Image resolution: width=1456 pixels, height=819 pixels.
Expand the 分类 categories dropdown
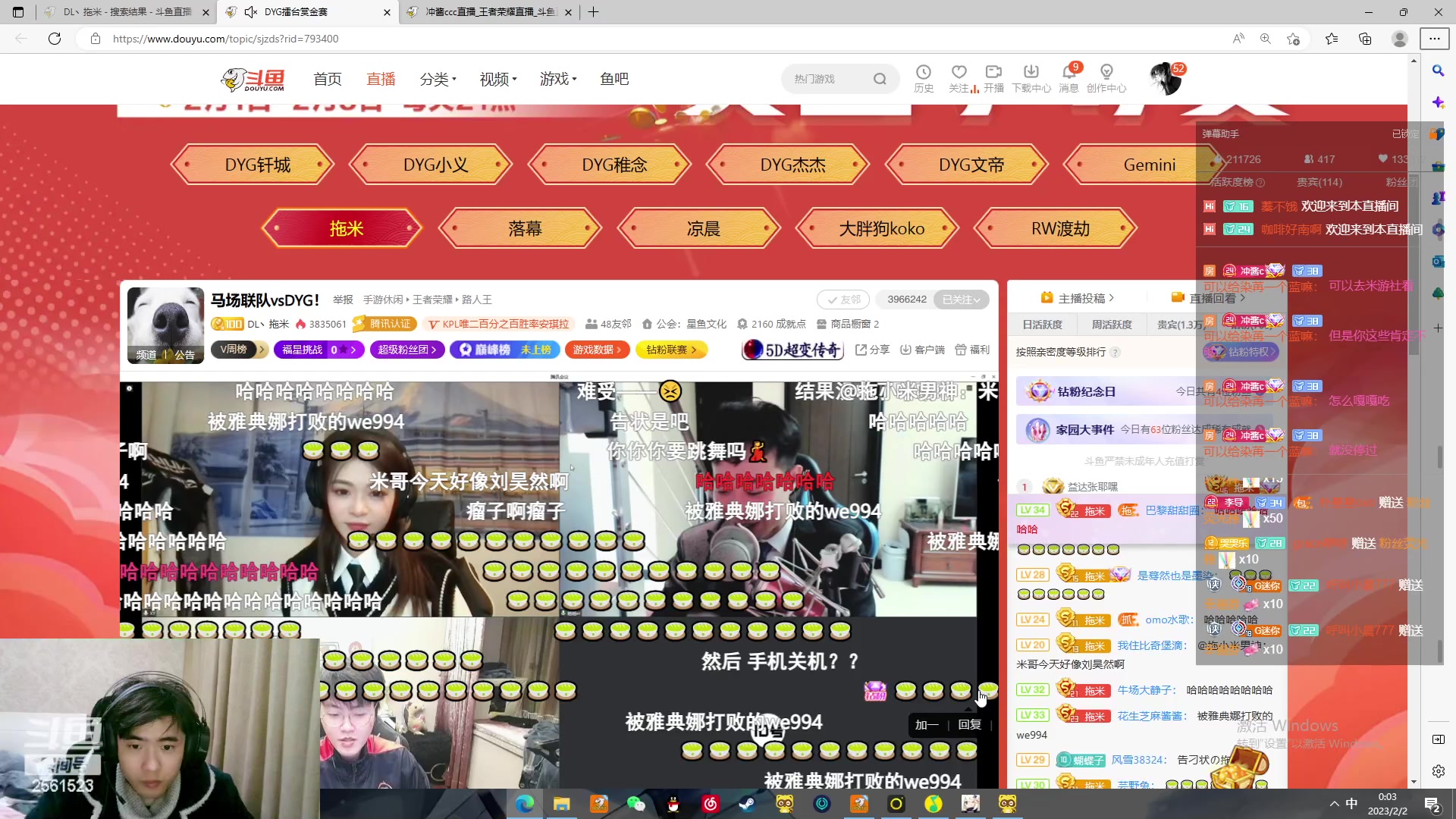[438, 79]
